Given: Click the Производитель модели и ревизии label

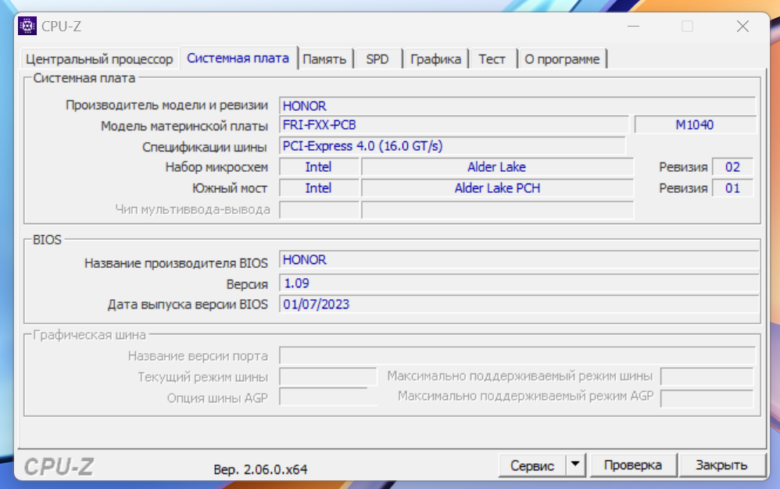Looking at the screenshot, I should [167, 105].
